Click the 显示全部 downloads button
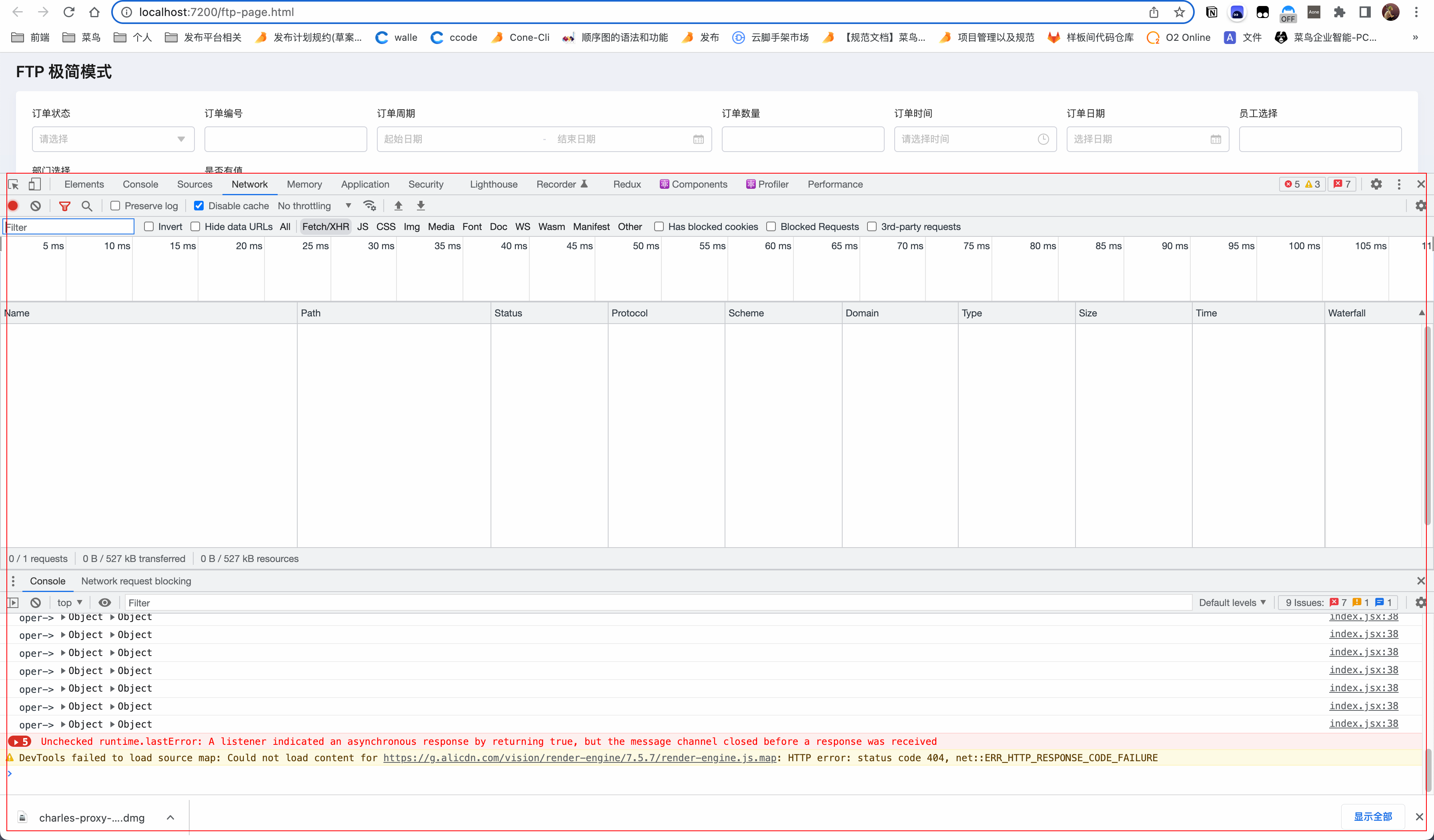This screenshot has height=840, width=1434. [1372, 817]
